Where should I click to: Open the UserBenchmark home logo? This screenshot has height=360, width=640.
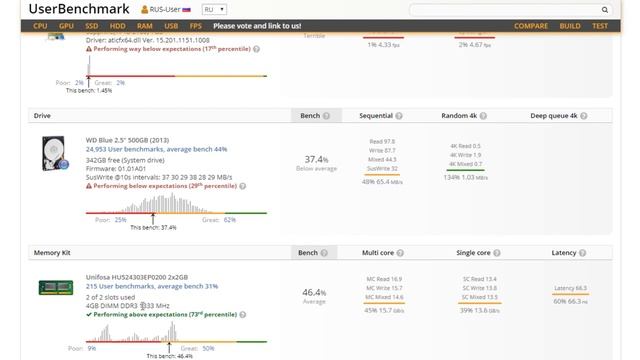(79, 9)
